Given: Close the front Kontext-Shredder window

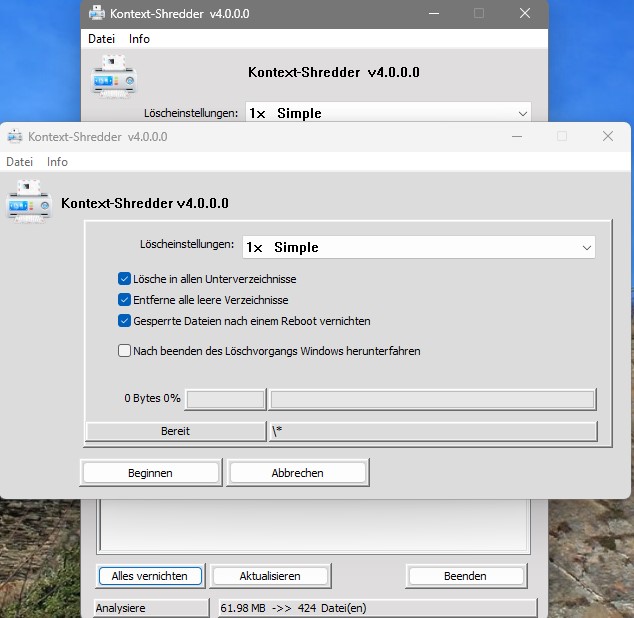Looking at the screenshot, I should pos(608,136).
